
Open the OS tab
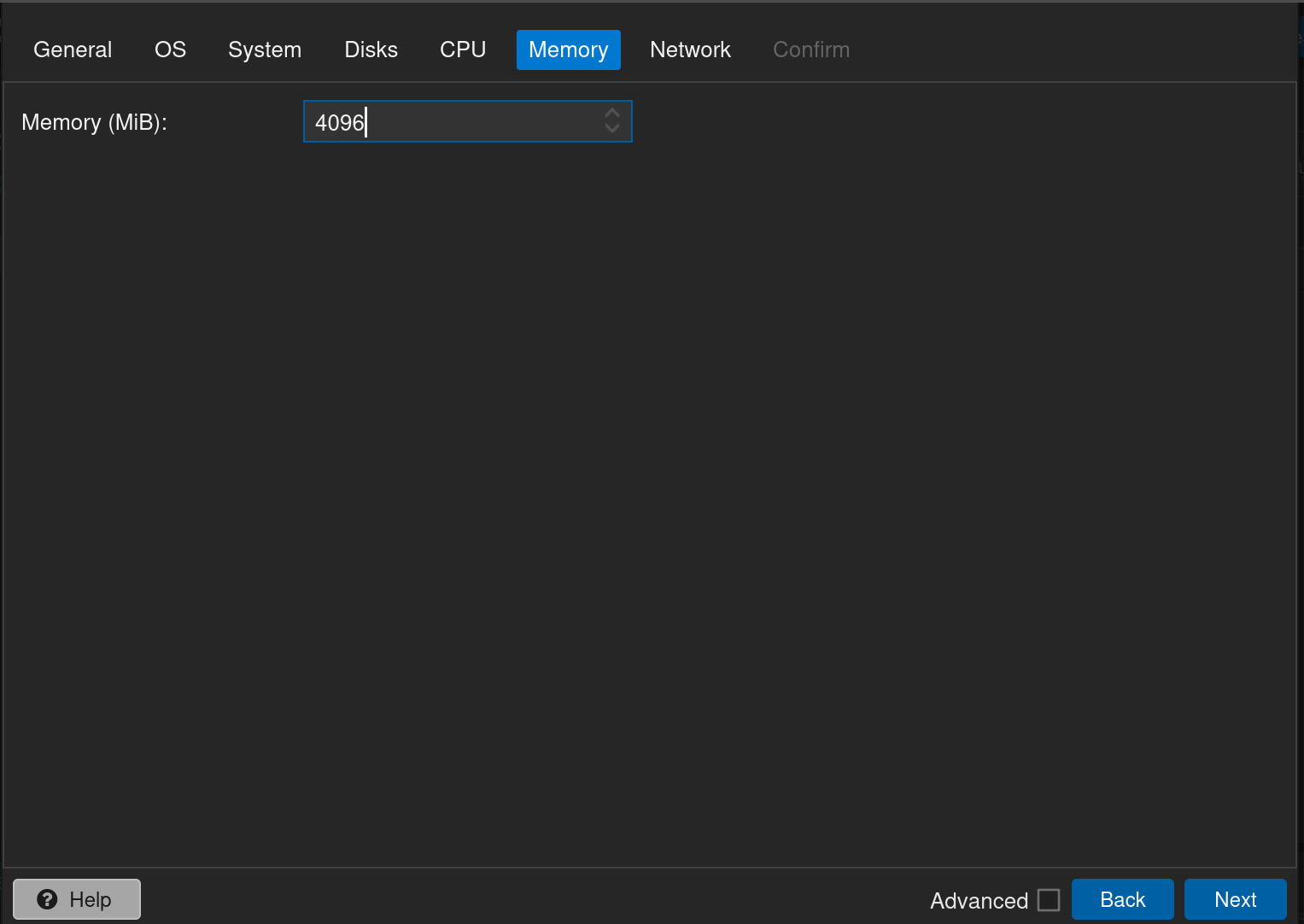(170, 50)
